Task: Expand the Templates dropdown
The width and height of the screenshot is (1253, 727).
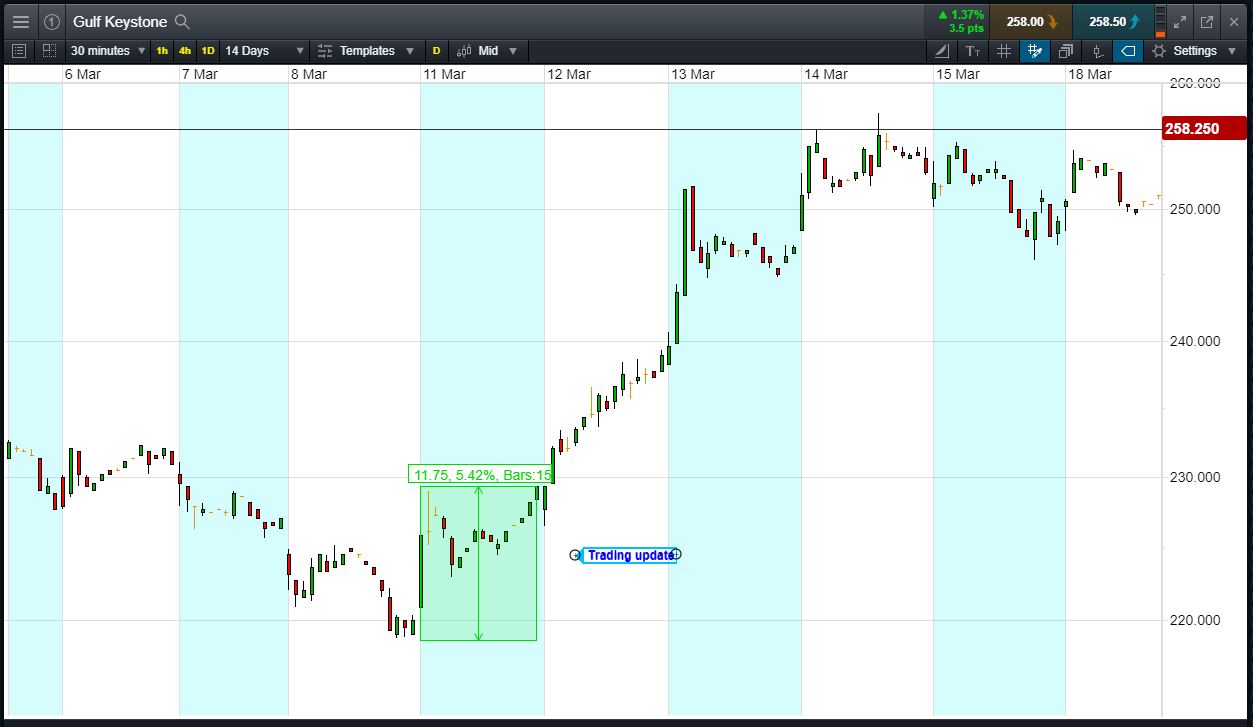Action: pos(410,51)
